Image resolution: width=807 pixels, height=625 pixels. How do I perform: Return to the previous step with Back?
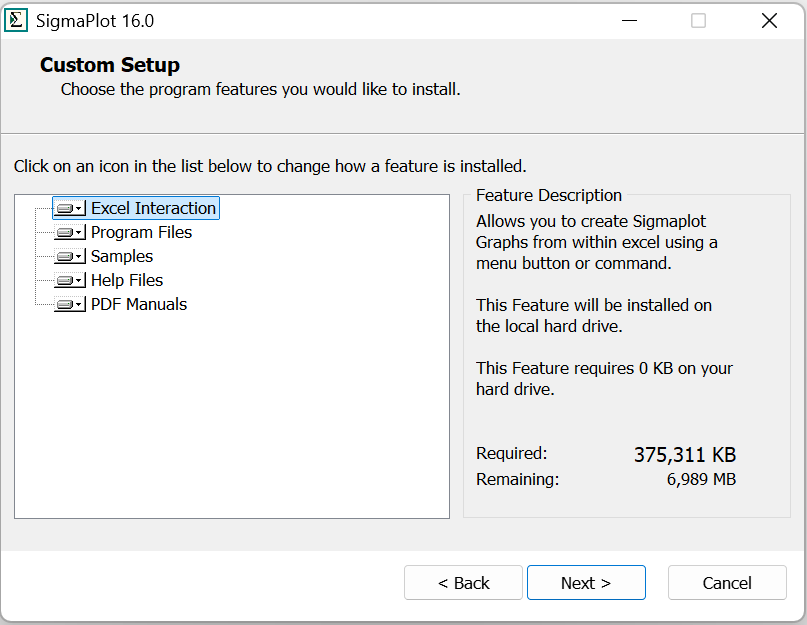coord(463,583)
